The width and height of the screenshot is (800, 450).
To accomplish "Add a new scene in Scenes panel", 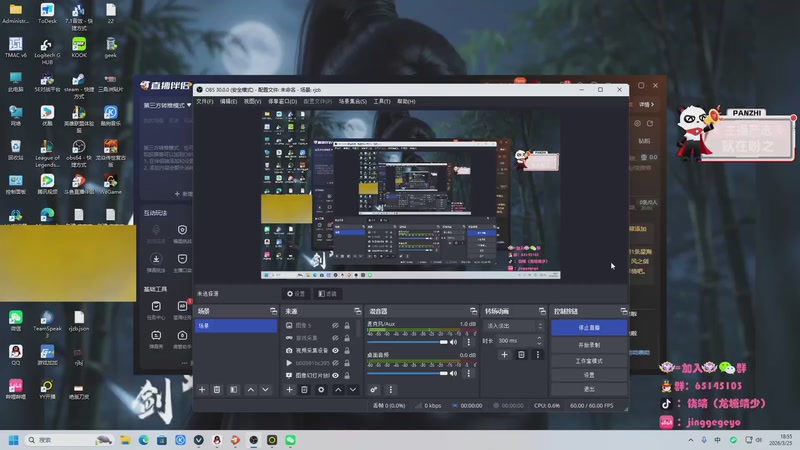I will coord(202,390).
